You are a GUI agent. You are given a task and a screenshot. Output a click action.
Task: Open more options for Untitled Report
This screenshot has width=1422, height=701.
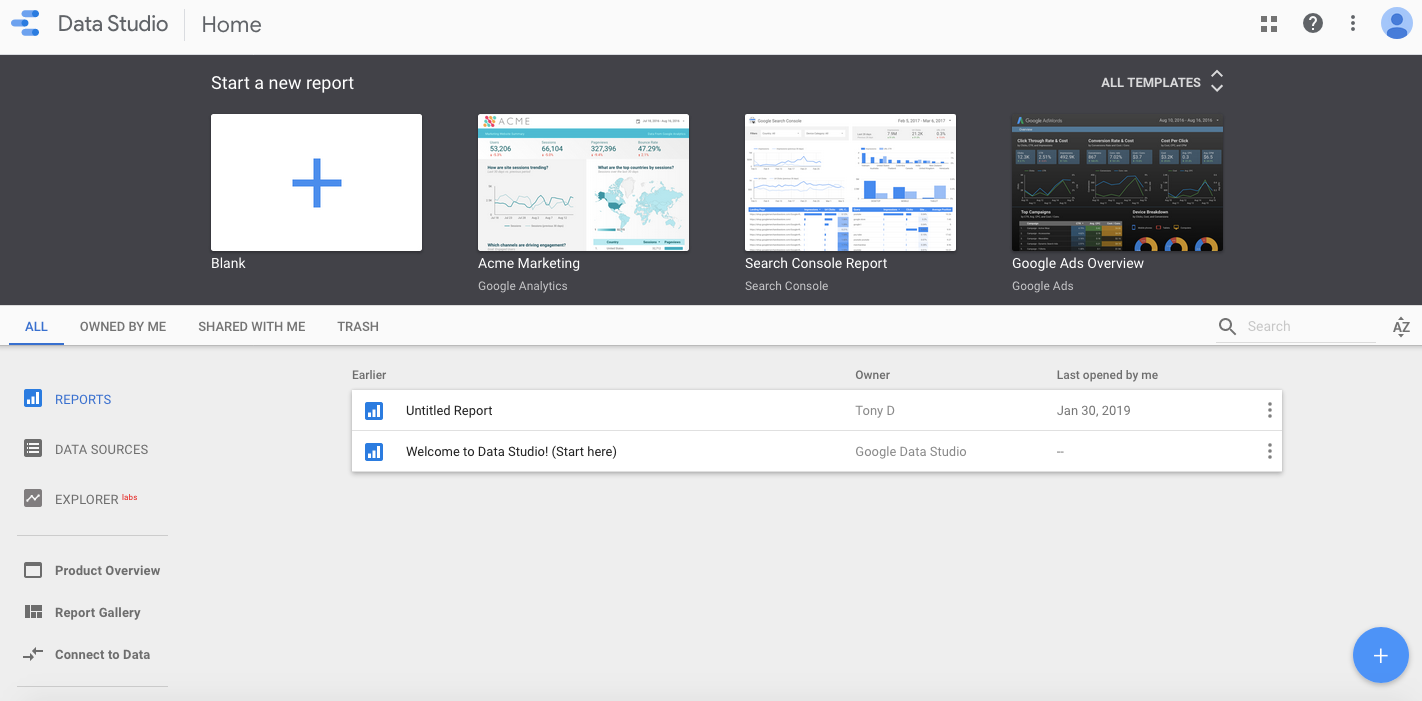click(x=1269, y=410)
